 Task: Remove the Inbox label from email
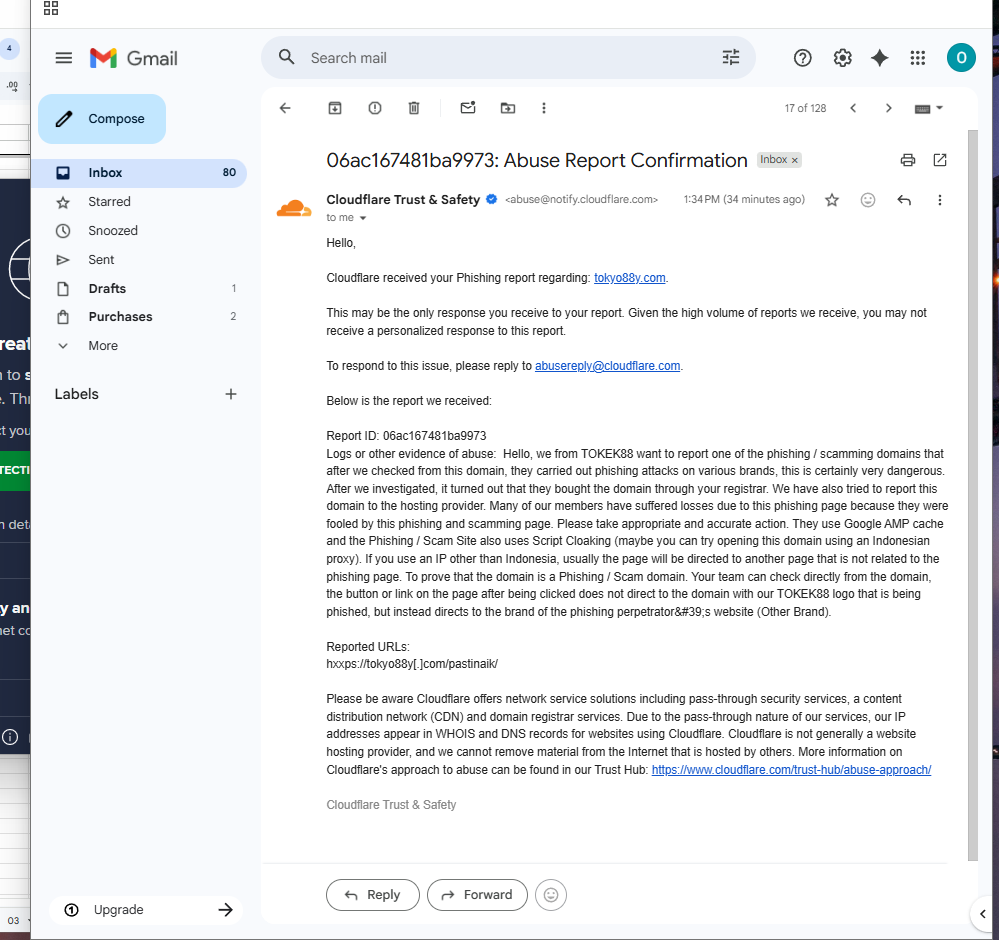coord(794,160)
